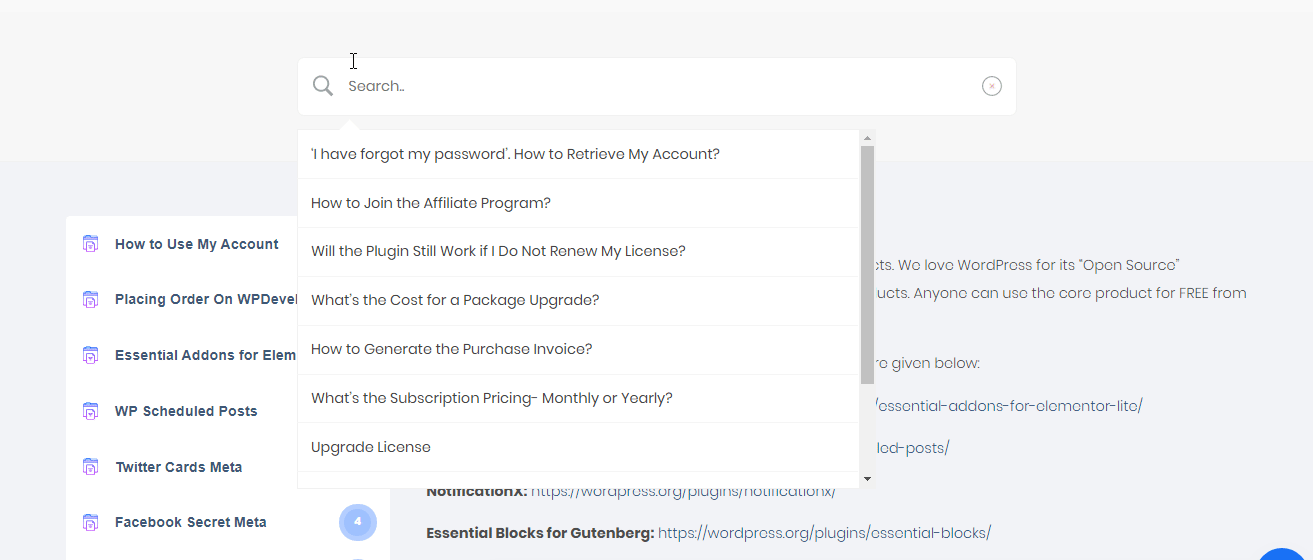Click the document icon beside Placing Order On WPDeveloper
This screenshot has width=1313, height=560.
(90, 299)
